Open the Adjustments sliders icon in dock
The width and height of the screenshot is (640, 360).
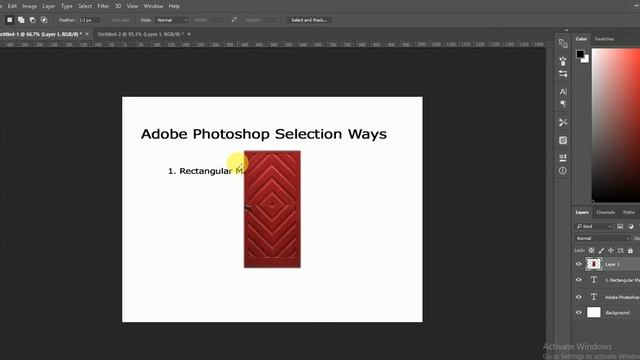pyautogui.click(x=563, y=158)
